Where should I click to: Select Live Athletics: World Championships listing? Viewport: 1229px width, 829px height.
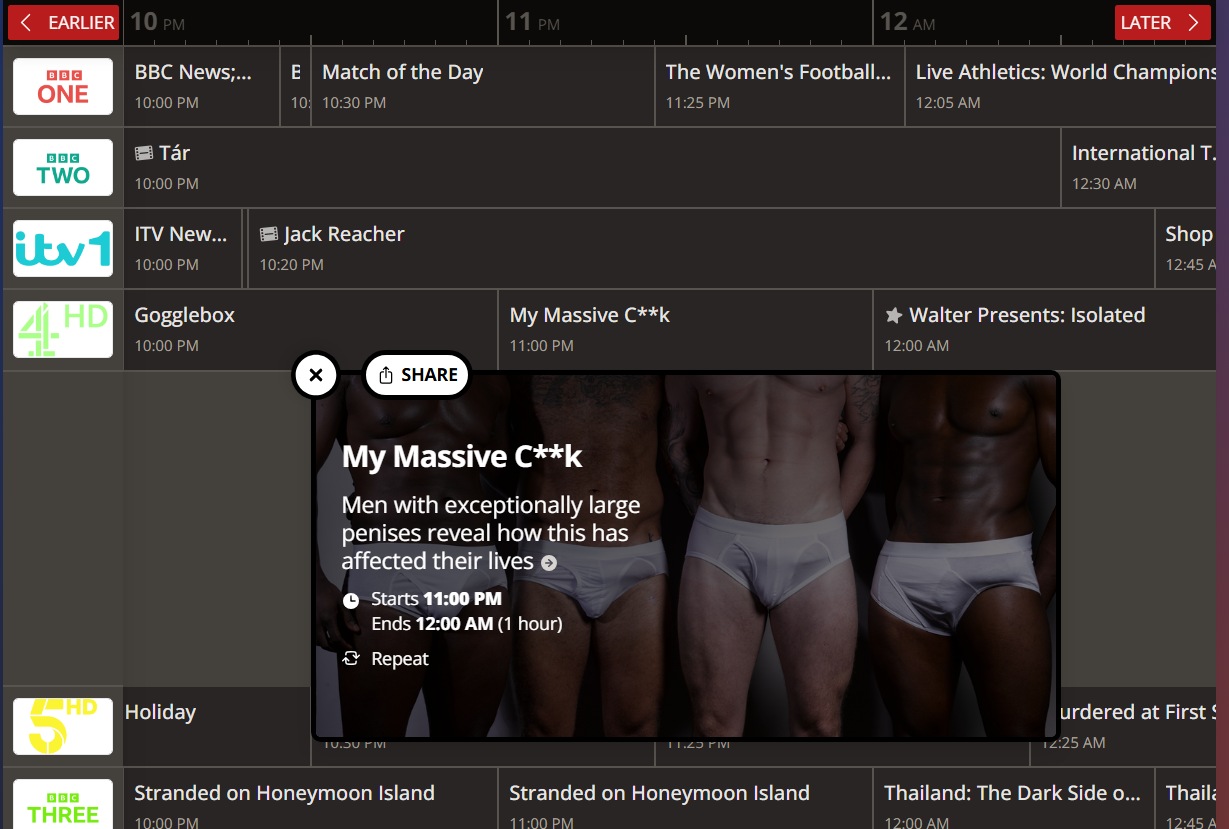pyautogui.click(x=1061, y=86)
